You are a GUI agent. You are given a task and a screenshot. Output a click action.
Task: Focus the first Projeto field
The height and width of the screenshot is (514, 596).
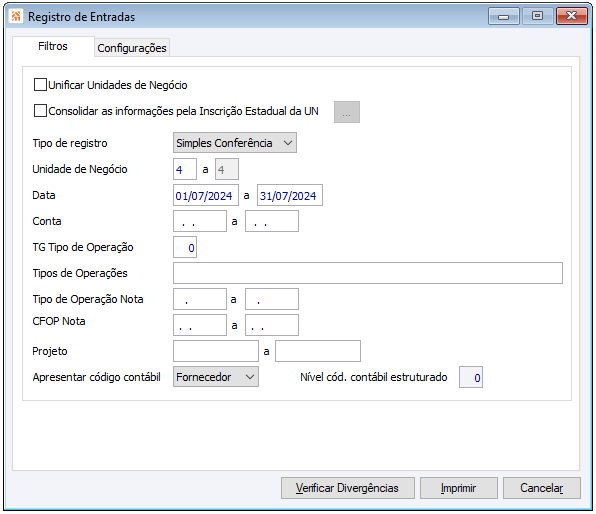[x=216, y=351]
